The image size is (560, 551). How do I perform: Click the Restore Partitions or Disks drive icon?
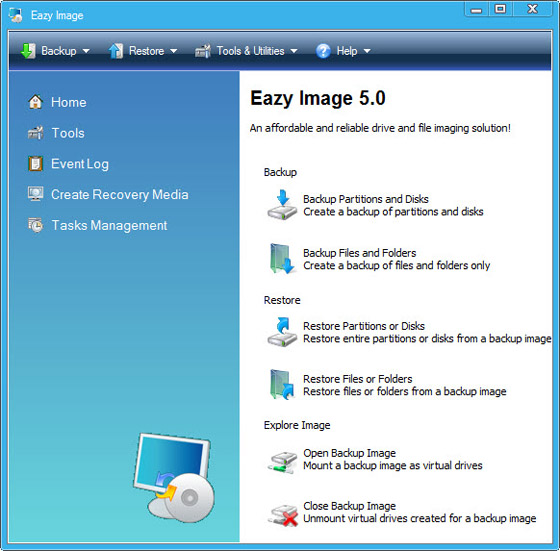coord(282,332)
